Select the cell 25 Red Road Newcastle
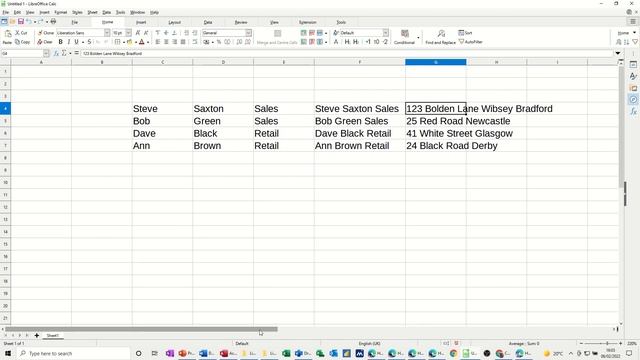 point(436,121)
